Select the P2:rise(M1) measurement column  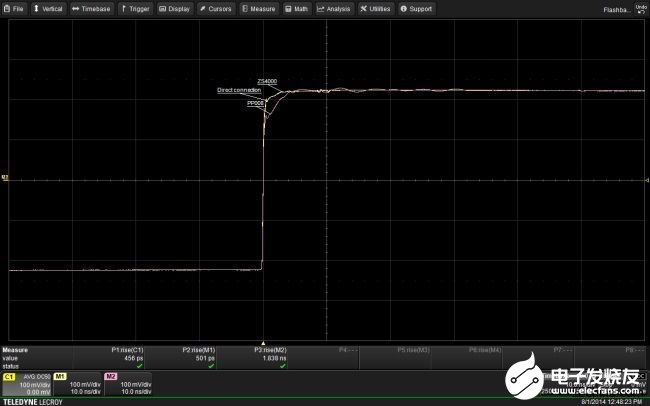pos(181,358)
